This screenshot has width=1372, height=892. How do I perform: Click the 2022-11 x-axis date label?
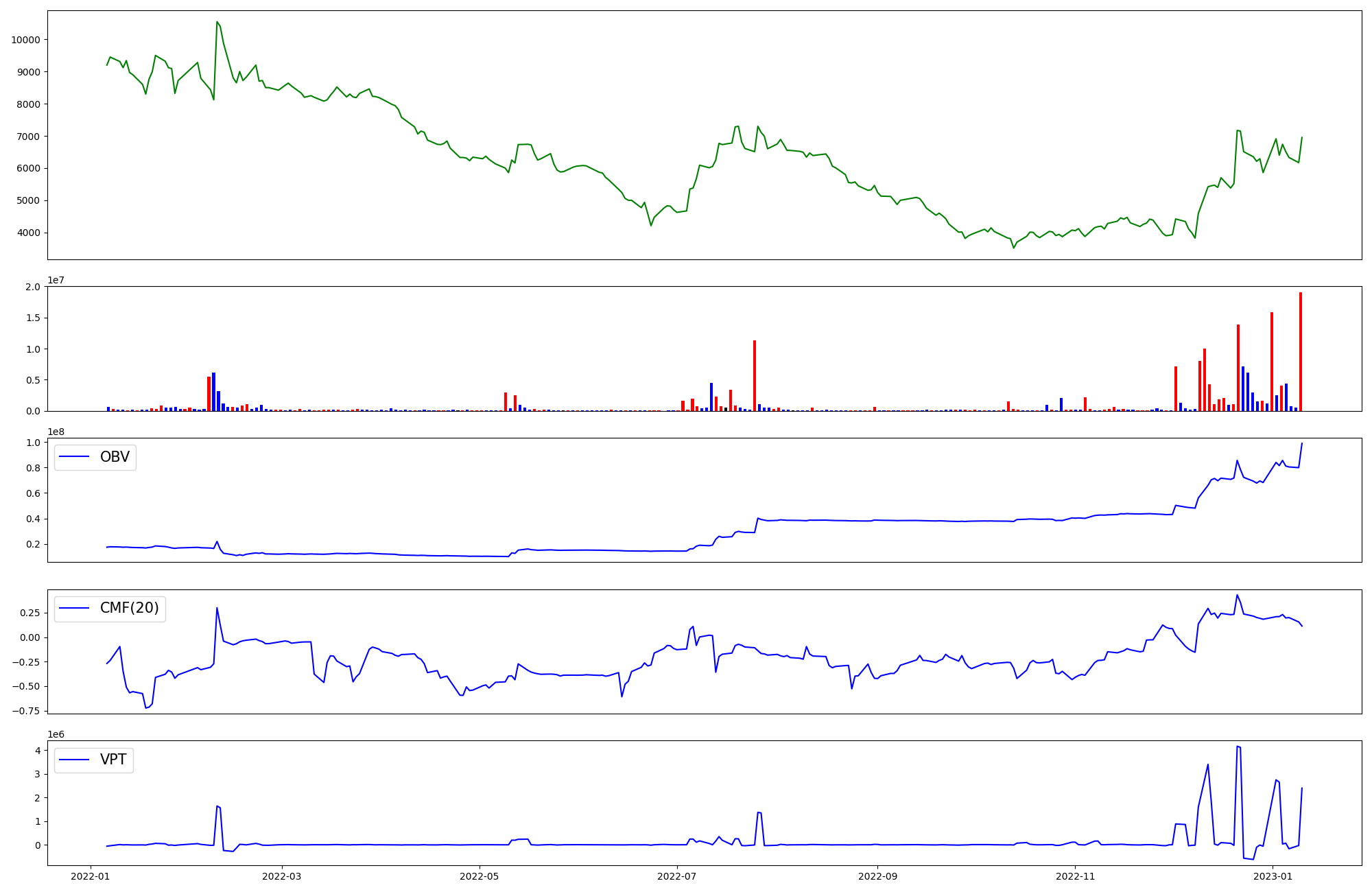[1075, 876]
